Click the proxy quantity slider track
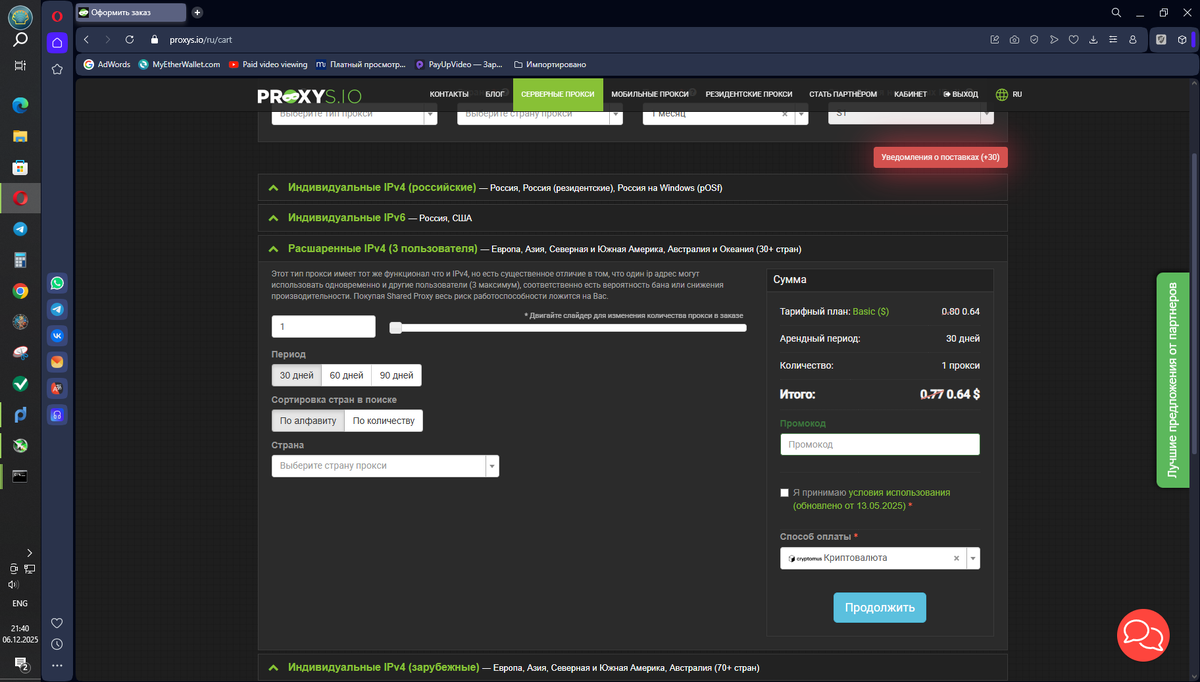The height and width of the screenshot is (682, 1200). pyautogui.click(x=568, y=327)
